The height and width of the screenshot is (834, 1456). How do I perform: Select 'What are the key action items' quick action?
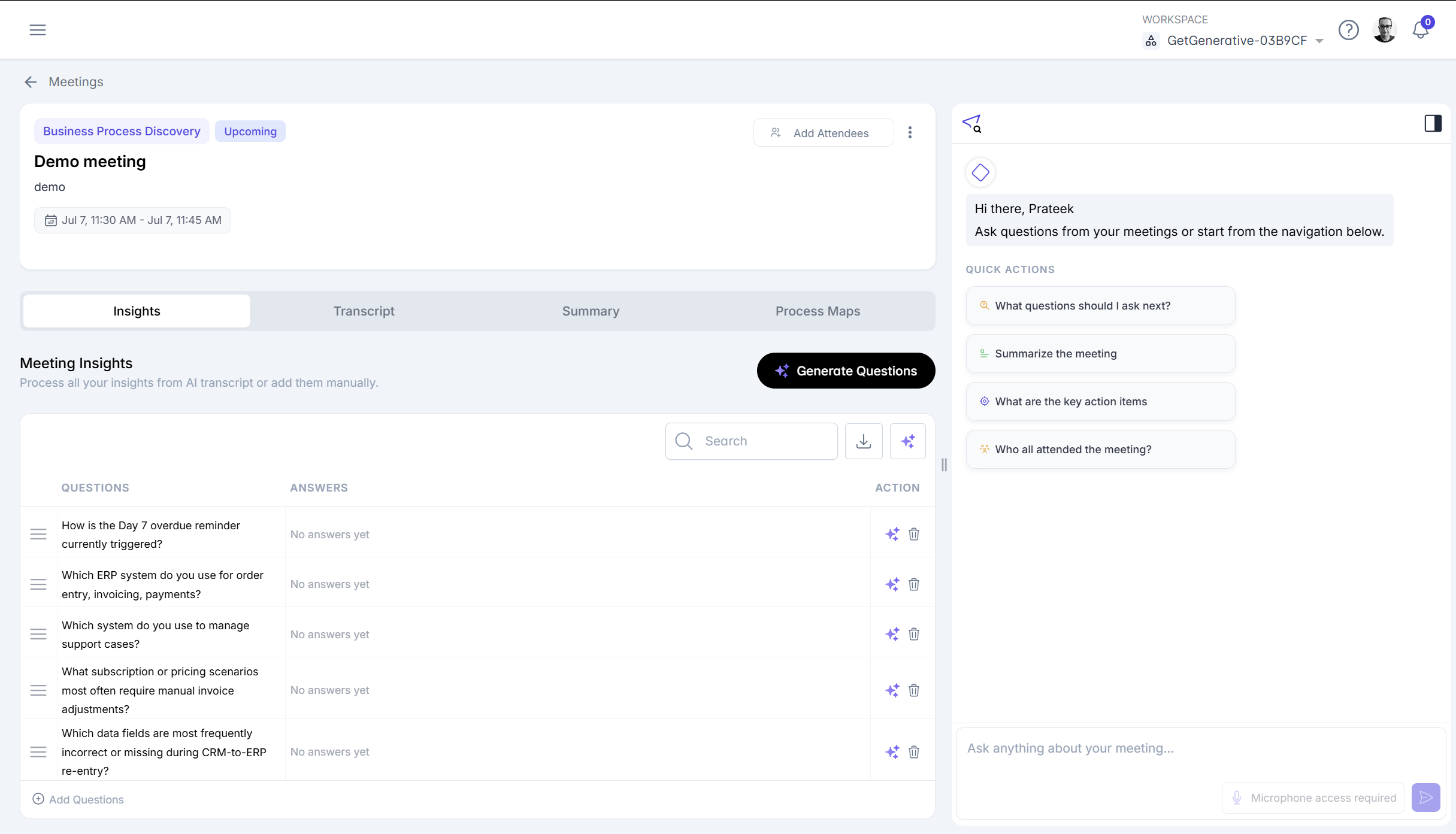(x=1100, y=402)
